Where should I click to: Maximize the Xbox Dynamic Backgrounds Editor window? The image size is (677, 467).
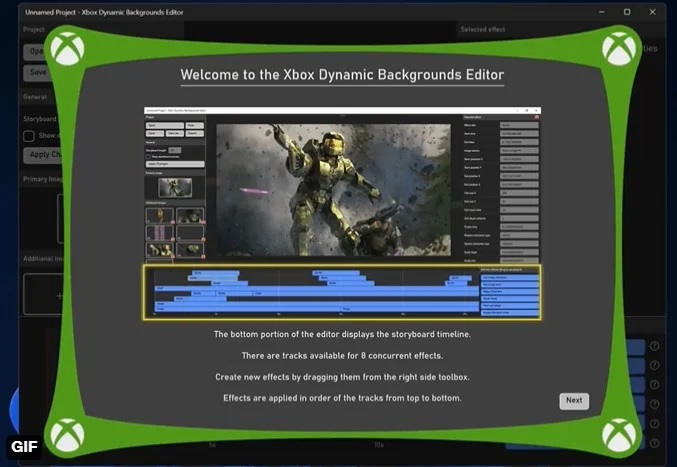(x=627, y=12)
